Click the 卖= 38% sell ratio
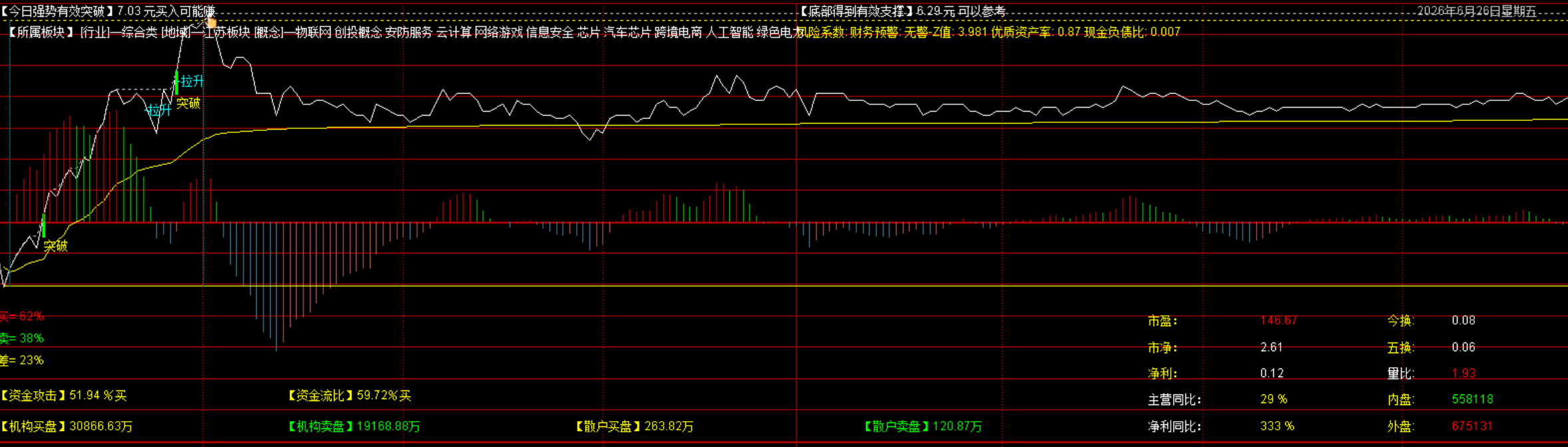This screenshot has height=447, width=1568. [x=21, y=338]
